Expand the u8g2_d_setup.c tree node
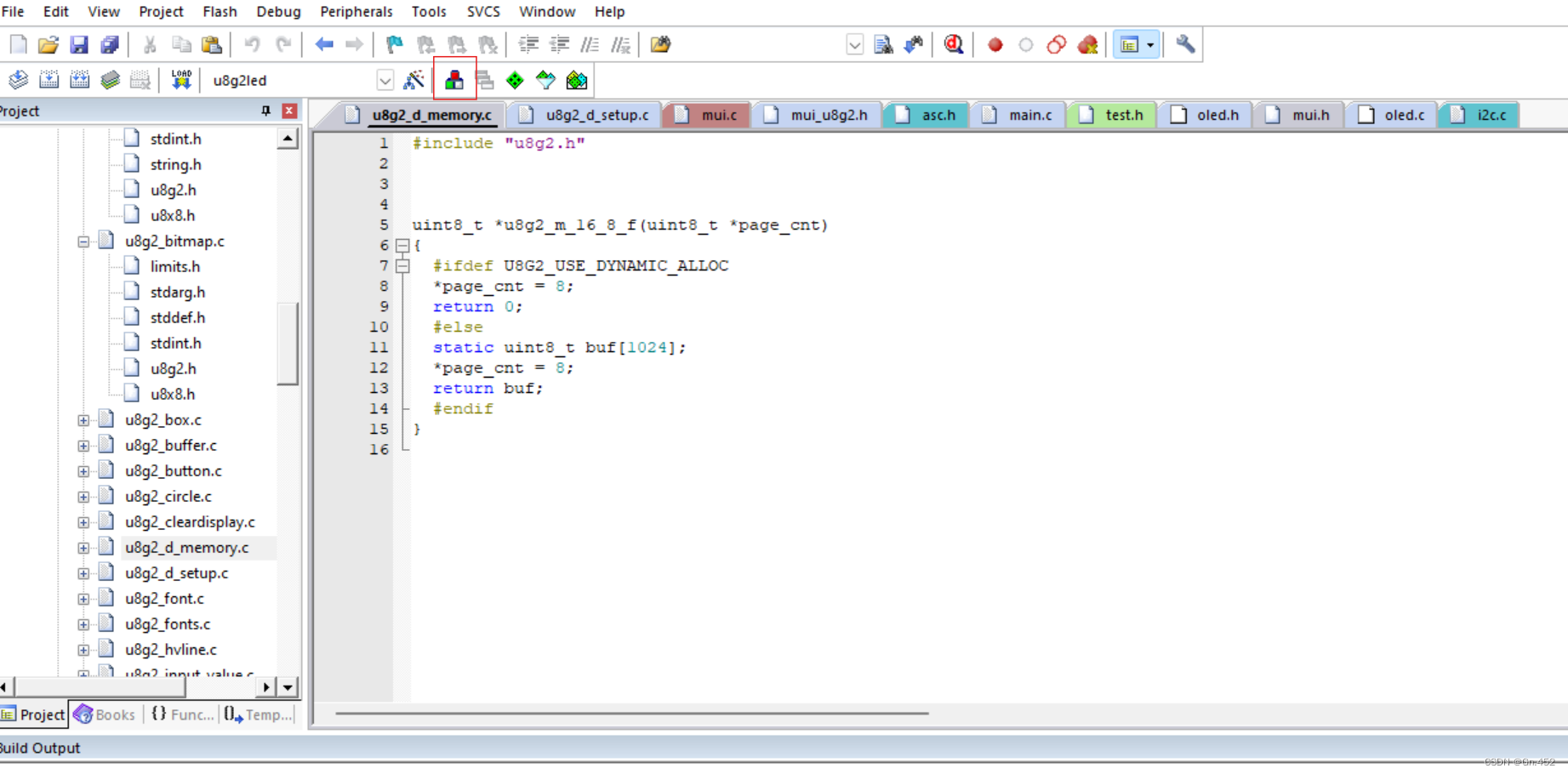Viewport: 1568px width, 774px height. pos(83,573)
